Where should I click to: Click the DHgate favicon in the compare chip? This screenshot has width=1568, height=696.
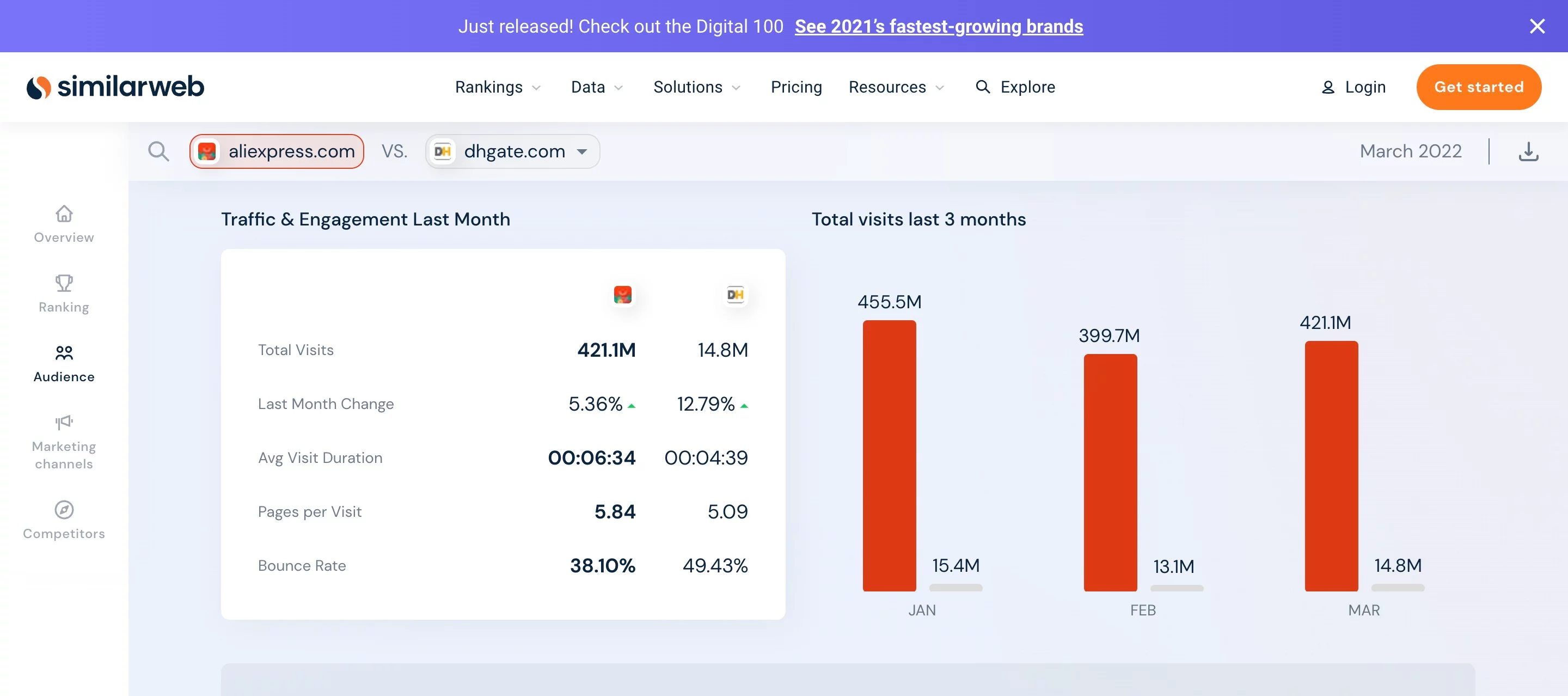(x=443, y=151)
